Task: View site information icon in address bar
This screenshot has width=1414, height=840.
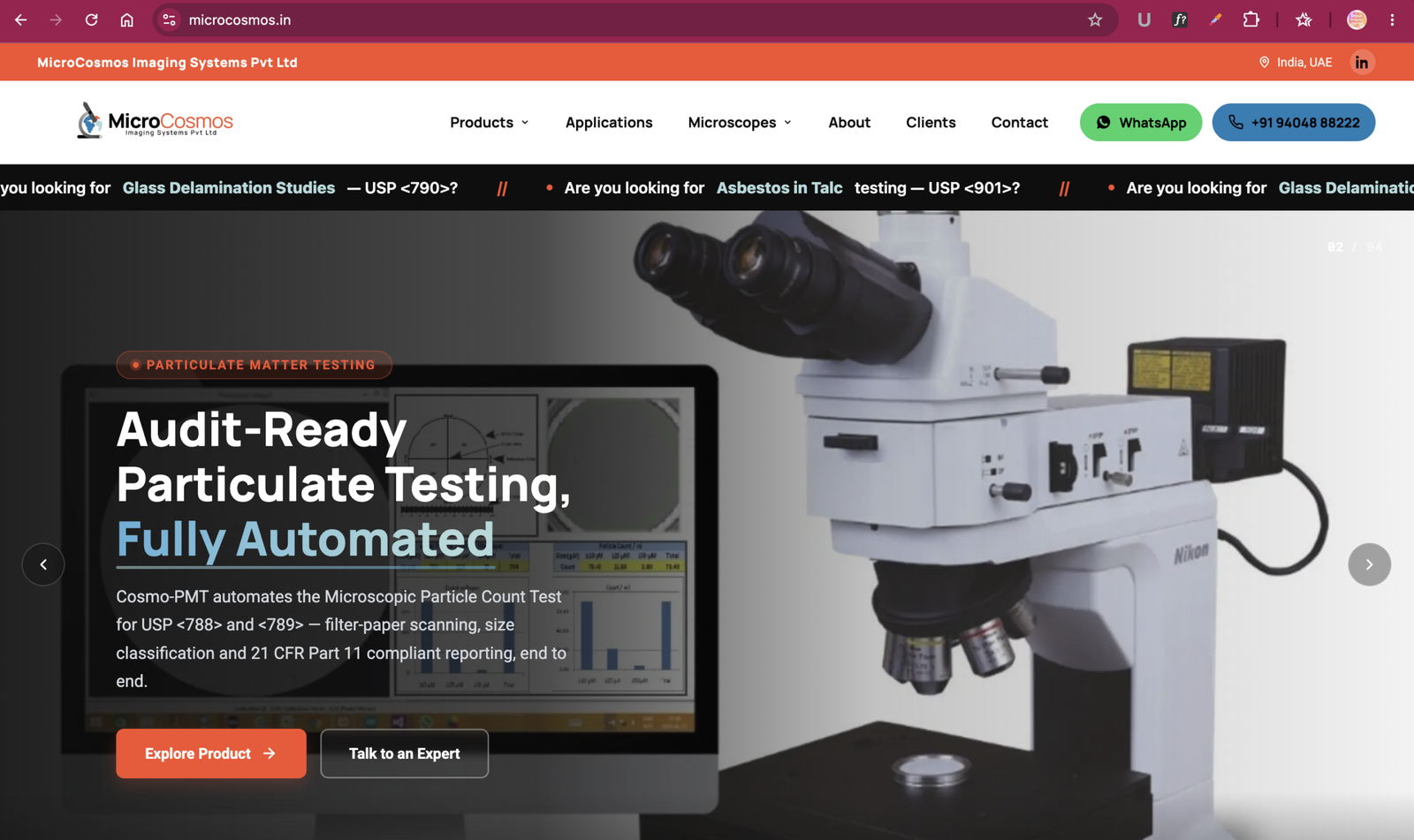Action: (169, 19)
